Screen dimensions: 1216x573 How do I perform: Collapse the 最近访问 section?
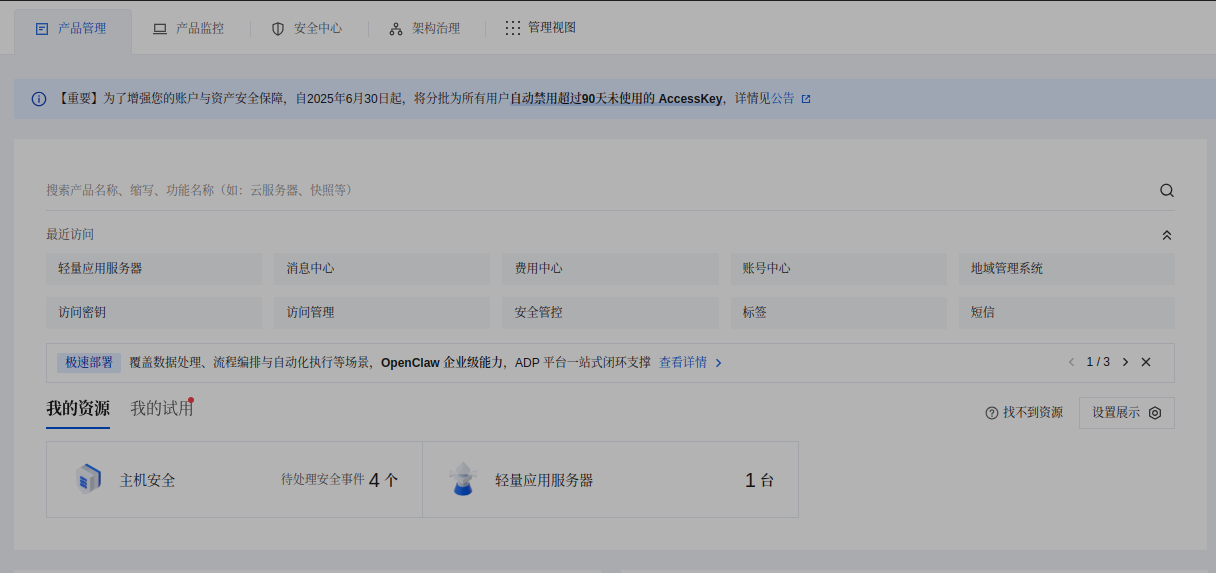pyautogui.click(x=1167, y=235)
